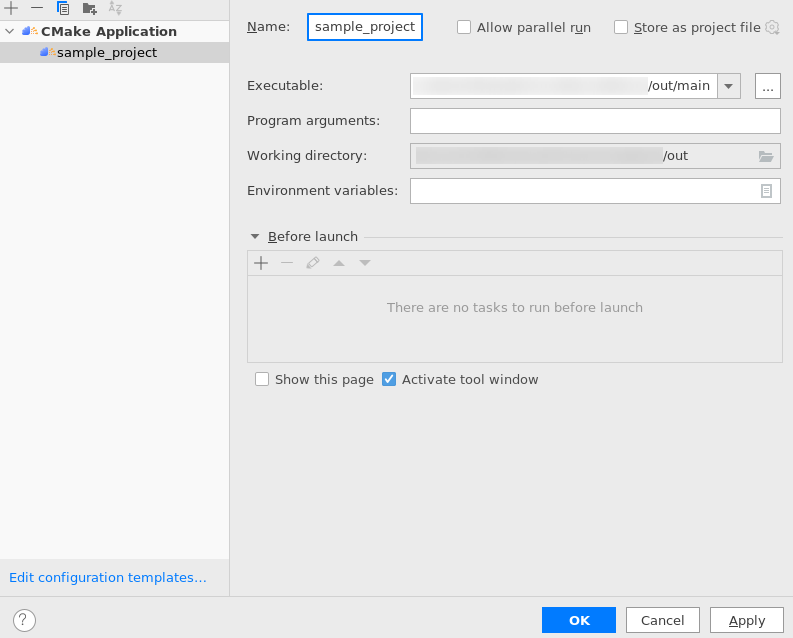The width and height of the screenshot is (793, 638).
Task: Collapse the Before launch section
Action: pos(255,237)
